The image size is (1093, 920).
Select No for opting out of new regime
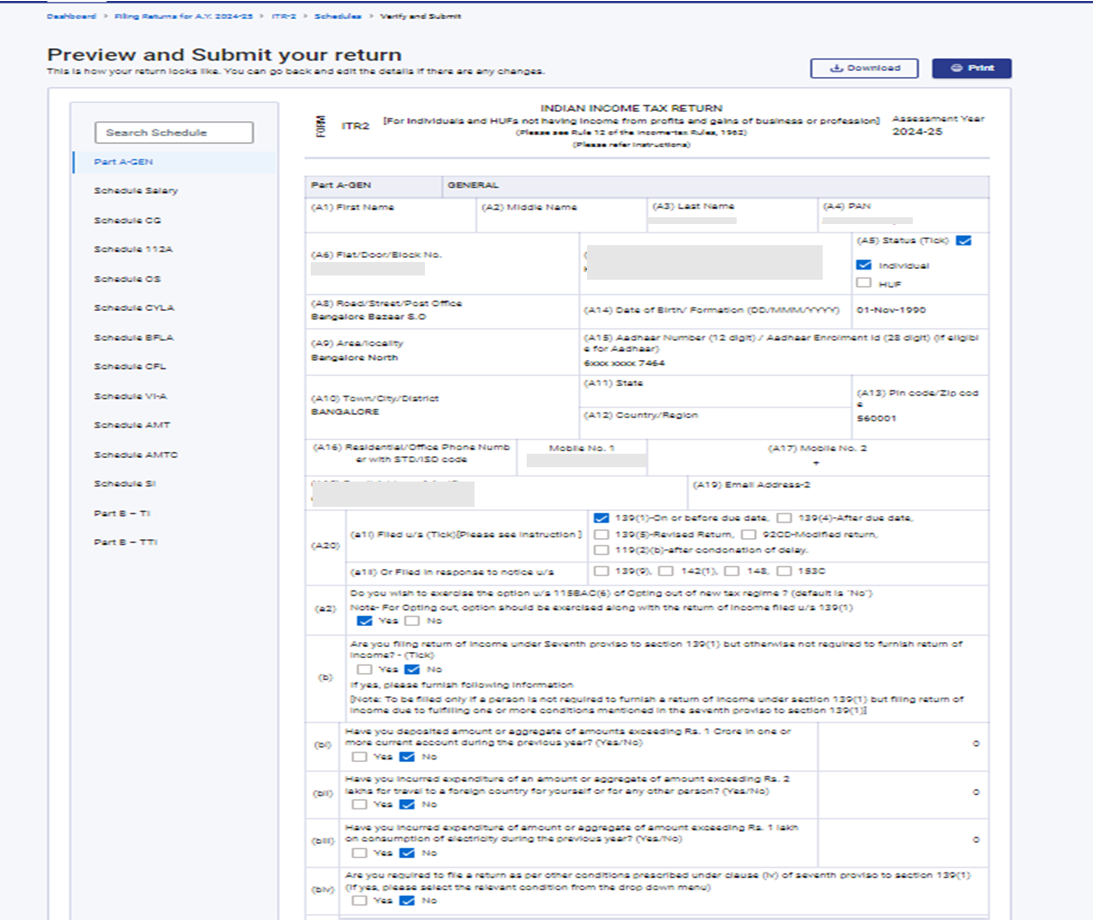click(411, 621)
